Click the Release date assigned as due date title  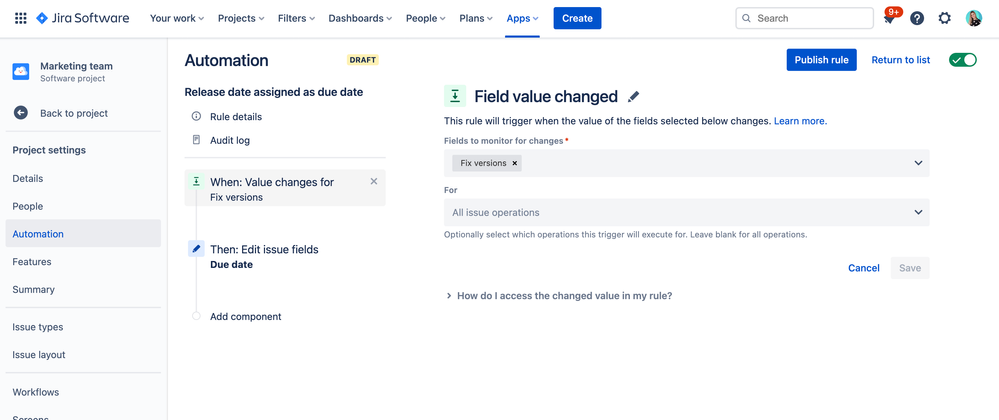point(274,92)
